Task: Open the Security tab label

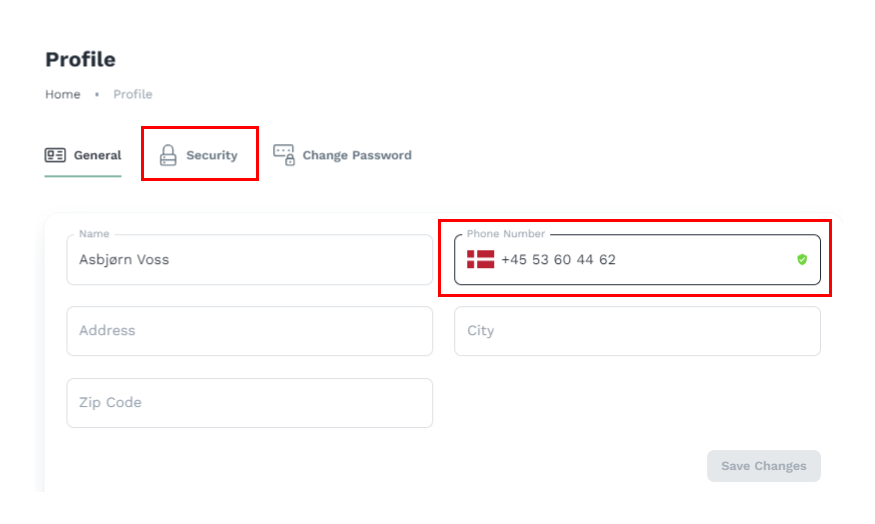Action: tap(212, 155)
